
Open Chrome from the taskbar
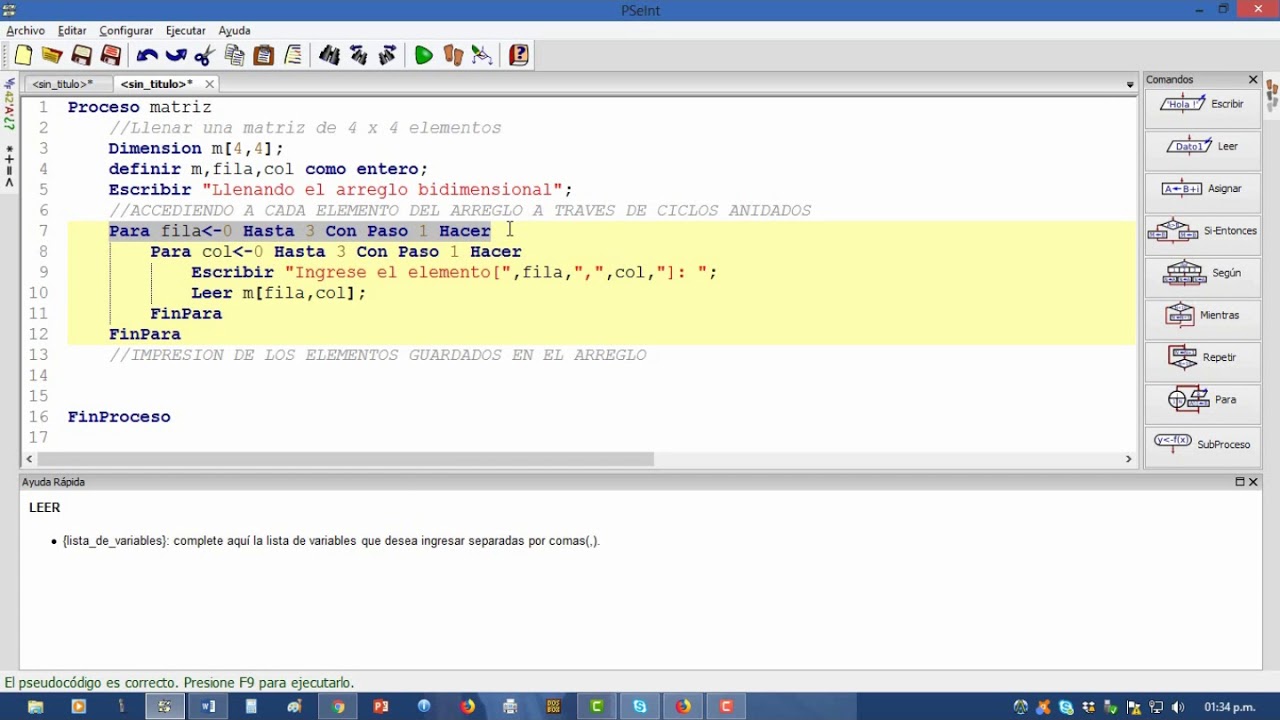click(x=338, y=707)
